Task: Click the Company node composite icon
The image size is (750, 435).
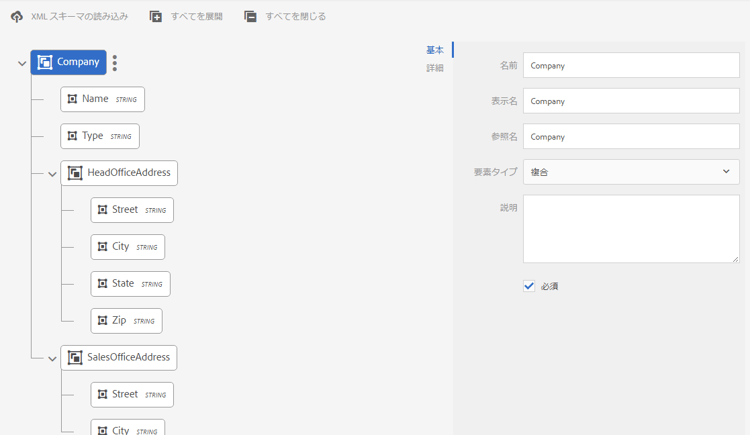Action: (x=45, y=62)
